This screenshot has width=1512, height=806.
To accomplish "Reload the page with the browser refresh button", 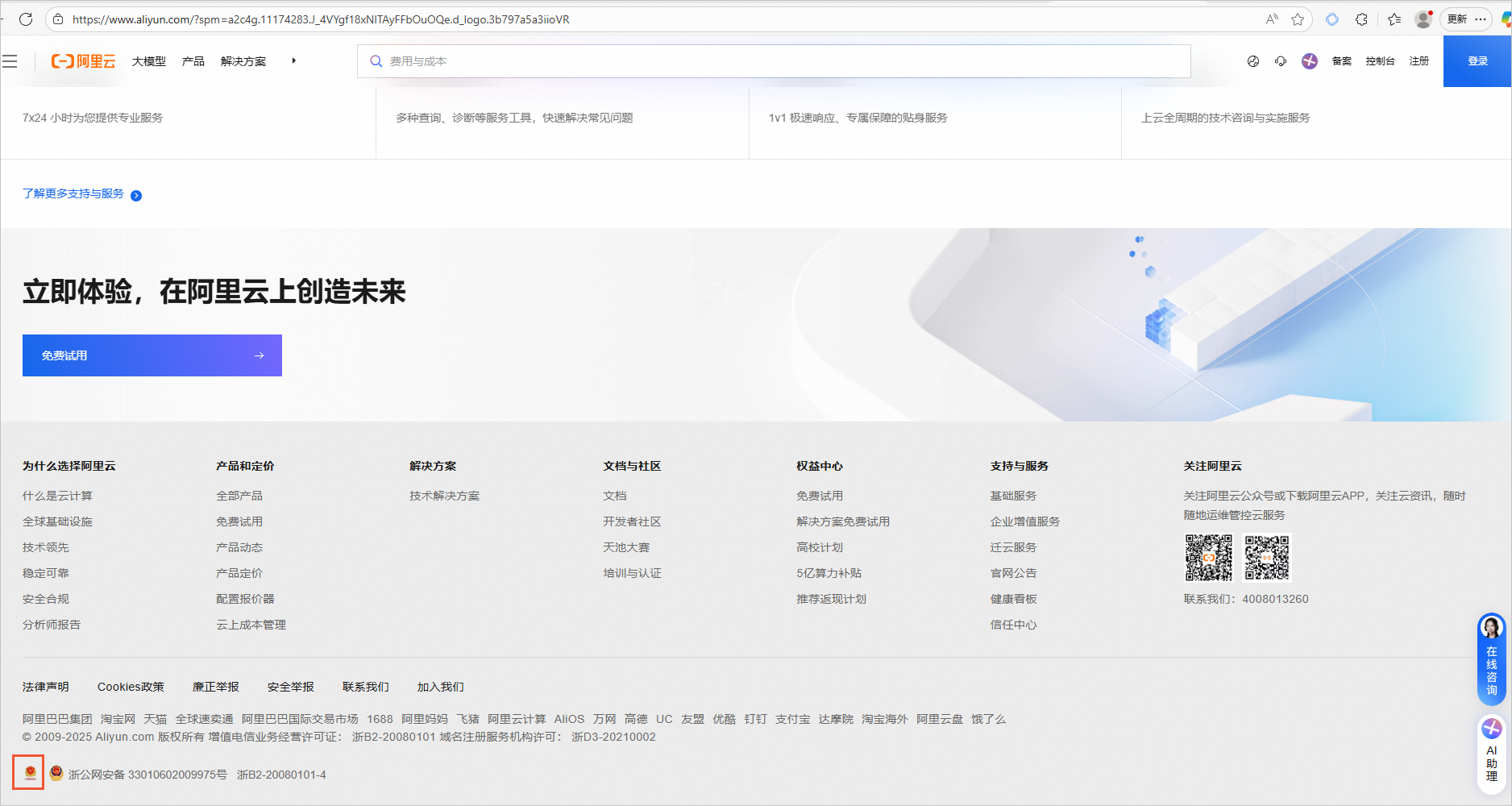I will (26, 19).
